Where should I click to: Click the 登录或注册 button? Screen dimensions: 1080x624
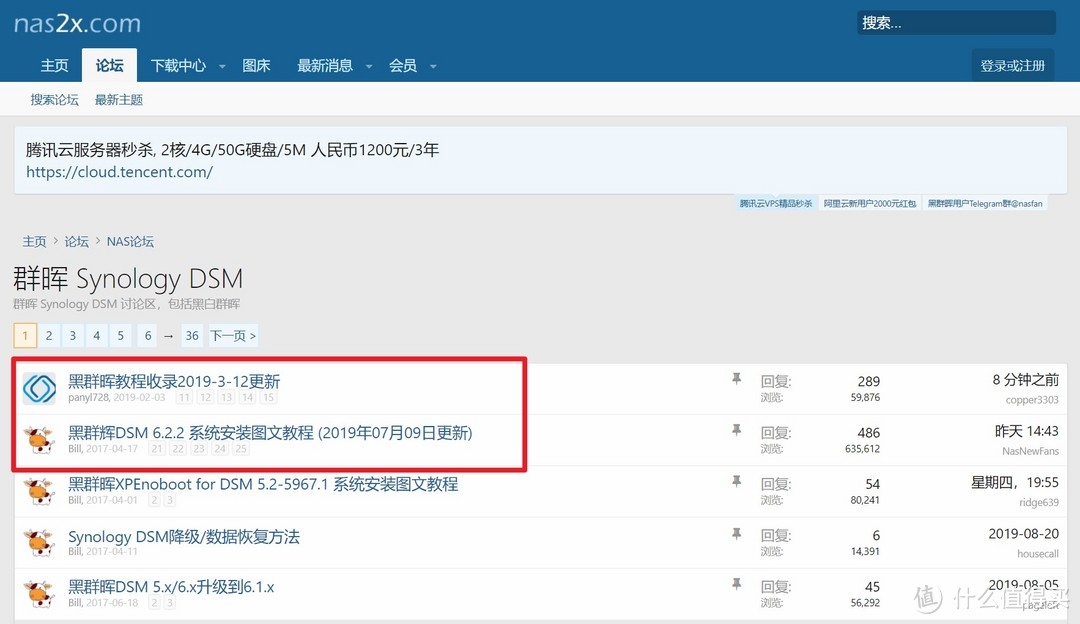click(x=1012, y=65)
